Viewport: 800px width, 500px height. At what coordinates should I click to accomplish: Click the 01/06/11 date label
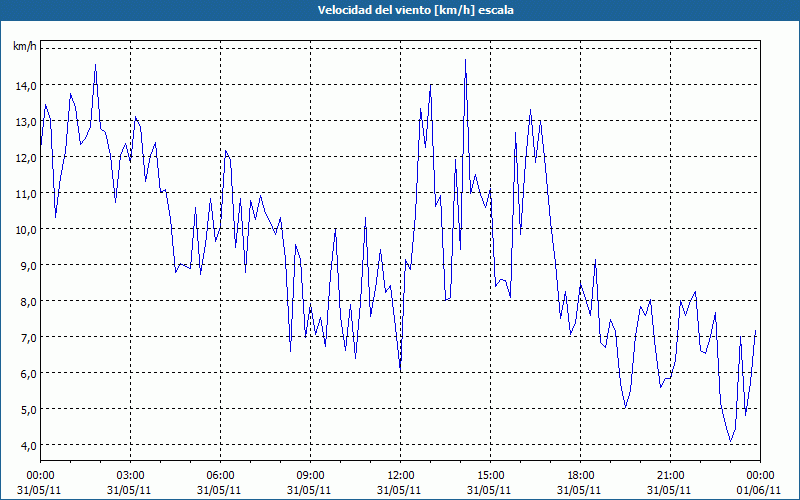click(761, 490)
